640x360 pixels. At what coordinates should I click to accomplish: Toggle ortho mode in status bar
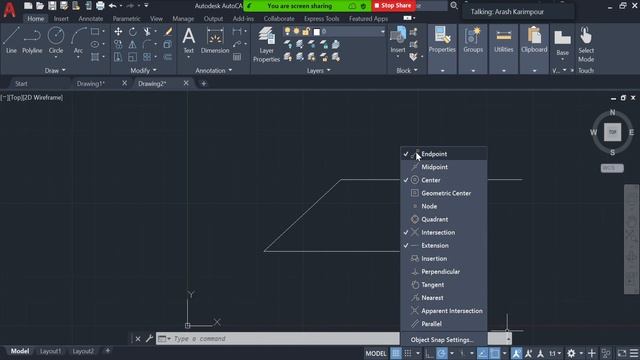429,353
